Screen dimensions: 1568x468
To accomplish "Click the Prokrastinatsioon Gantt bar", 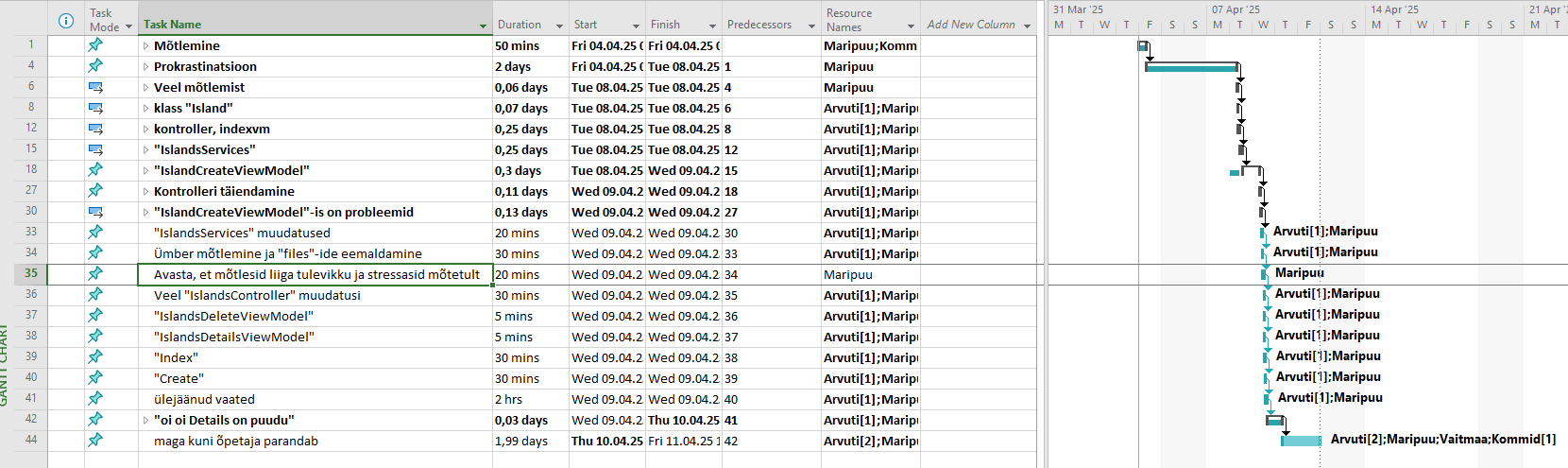I will tap(1190, 67).
